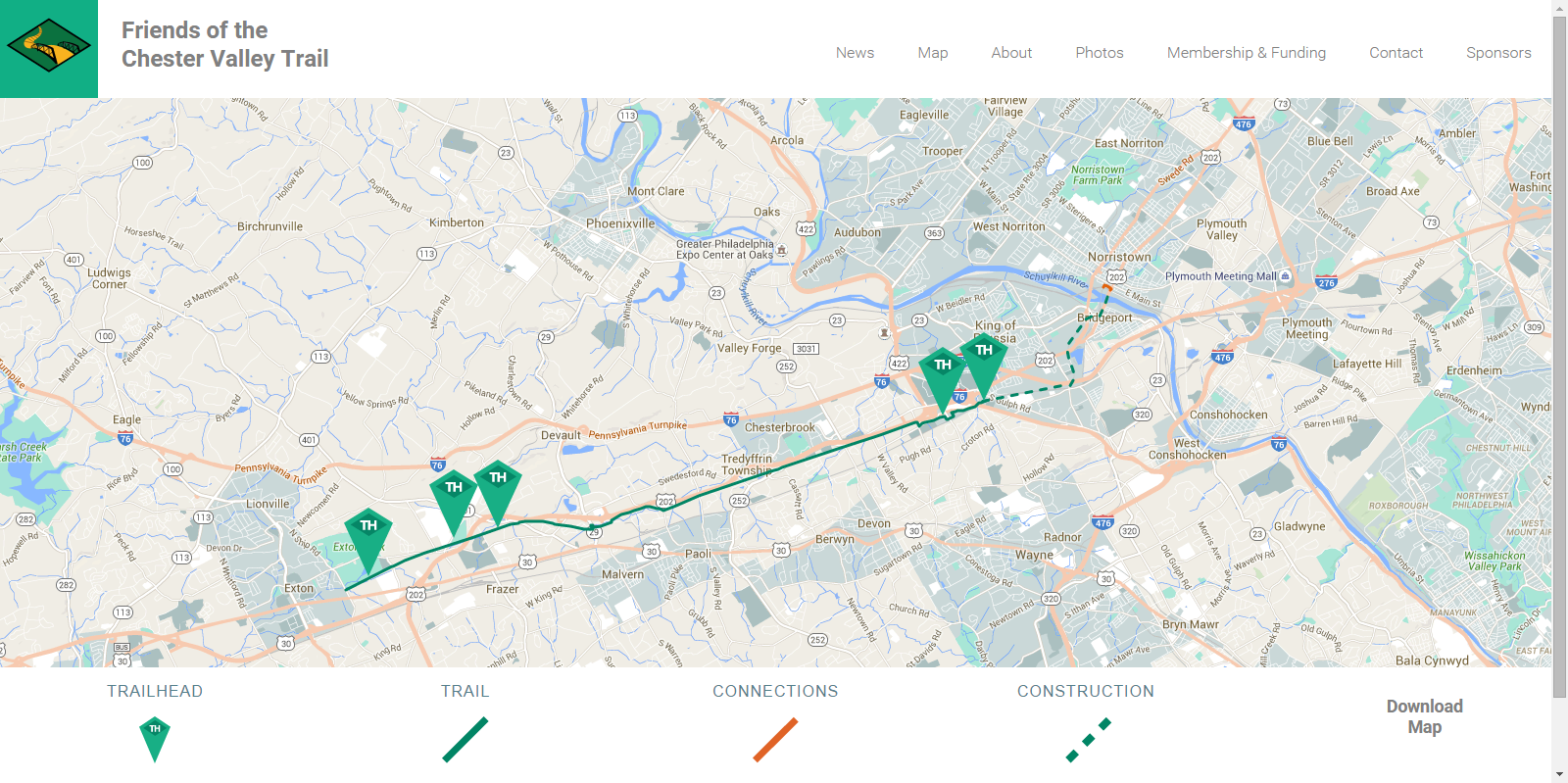
Task: Click the Lionville map label
Action: [268, 504]
